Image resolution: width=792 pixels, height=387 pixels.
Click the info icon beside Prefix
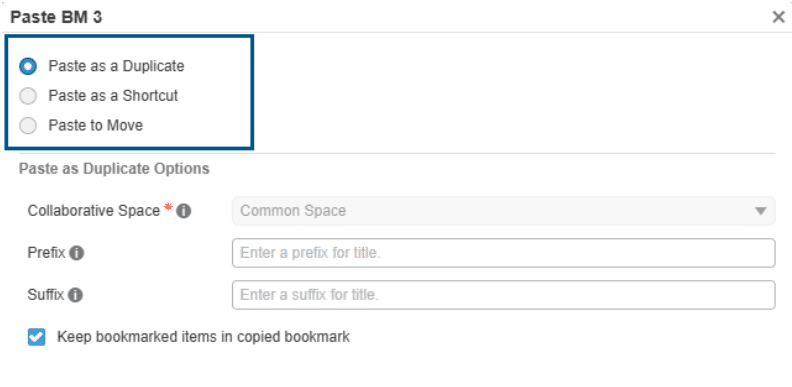point(76,253)
